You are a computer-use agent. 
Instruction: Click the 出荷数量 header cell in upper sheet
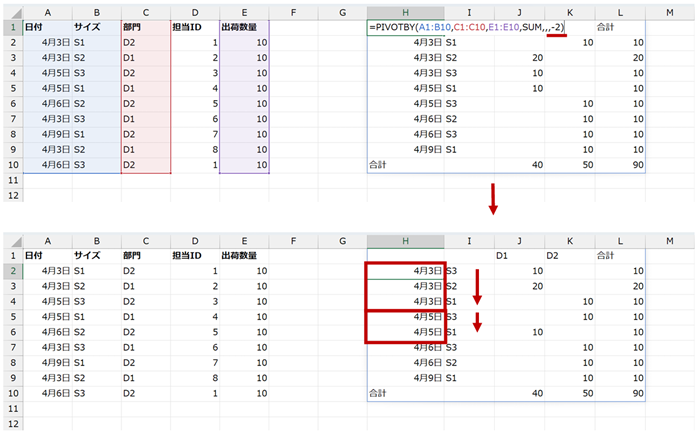244,27
